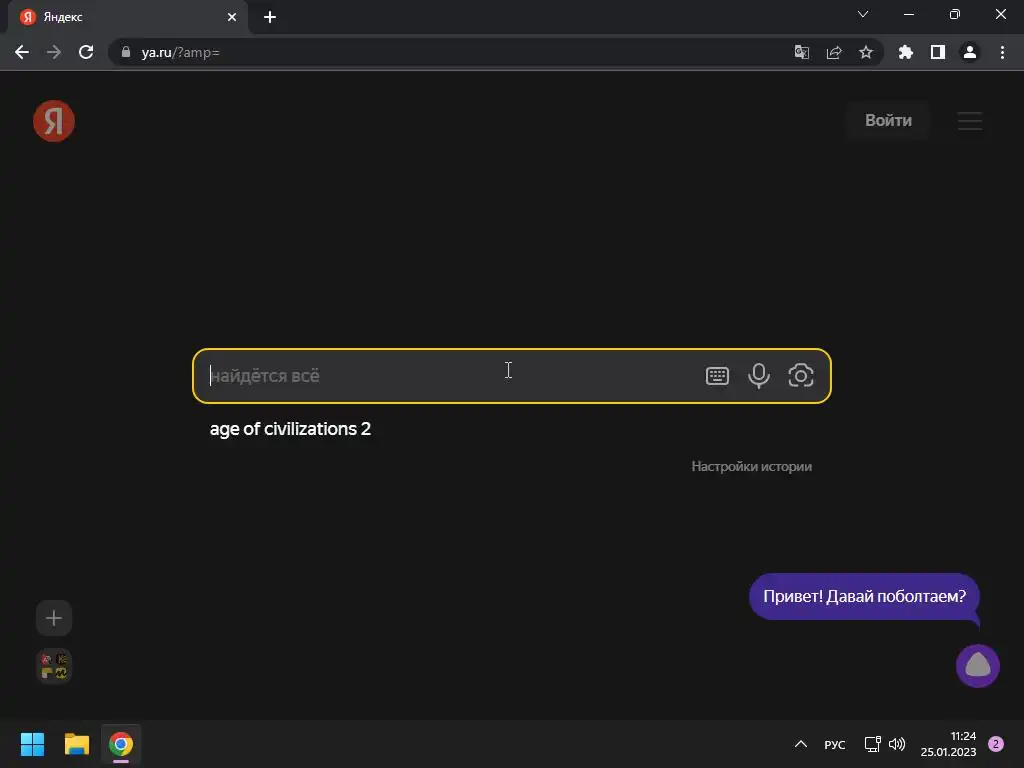Click the Привет! Давай поболтаем? chat bubble

(x=864, y=596)
